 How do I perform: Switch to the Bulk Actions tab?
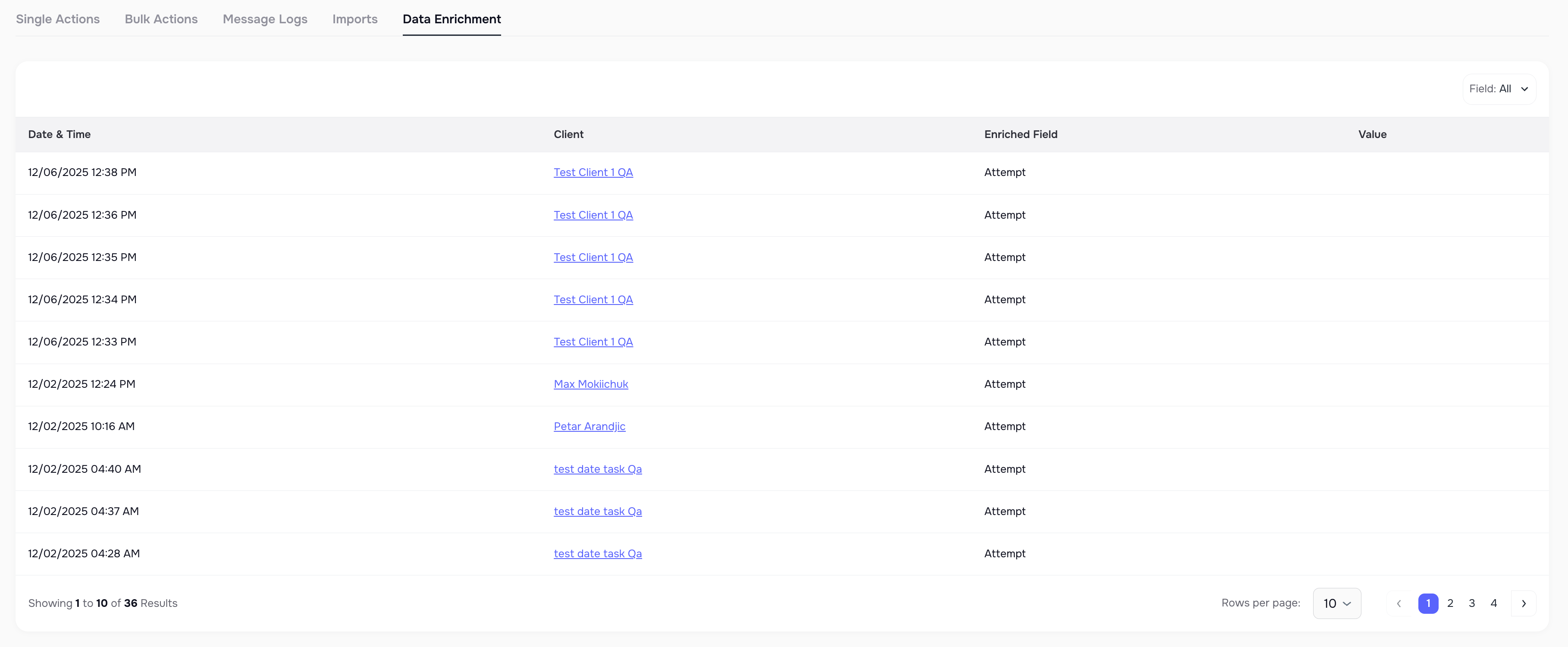(x=161, y=19)
